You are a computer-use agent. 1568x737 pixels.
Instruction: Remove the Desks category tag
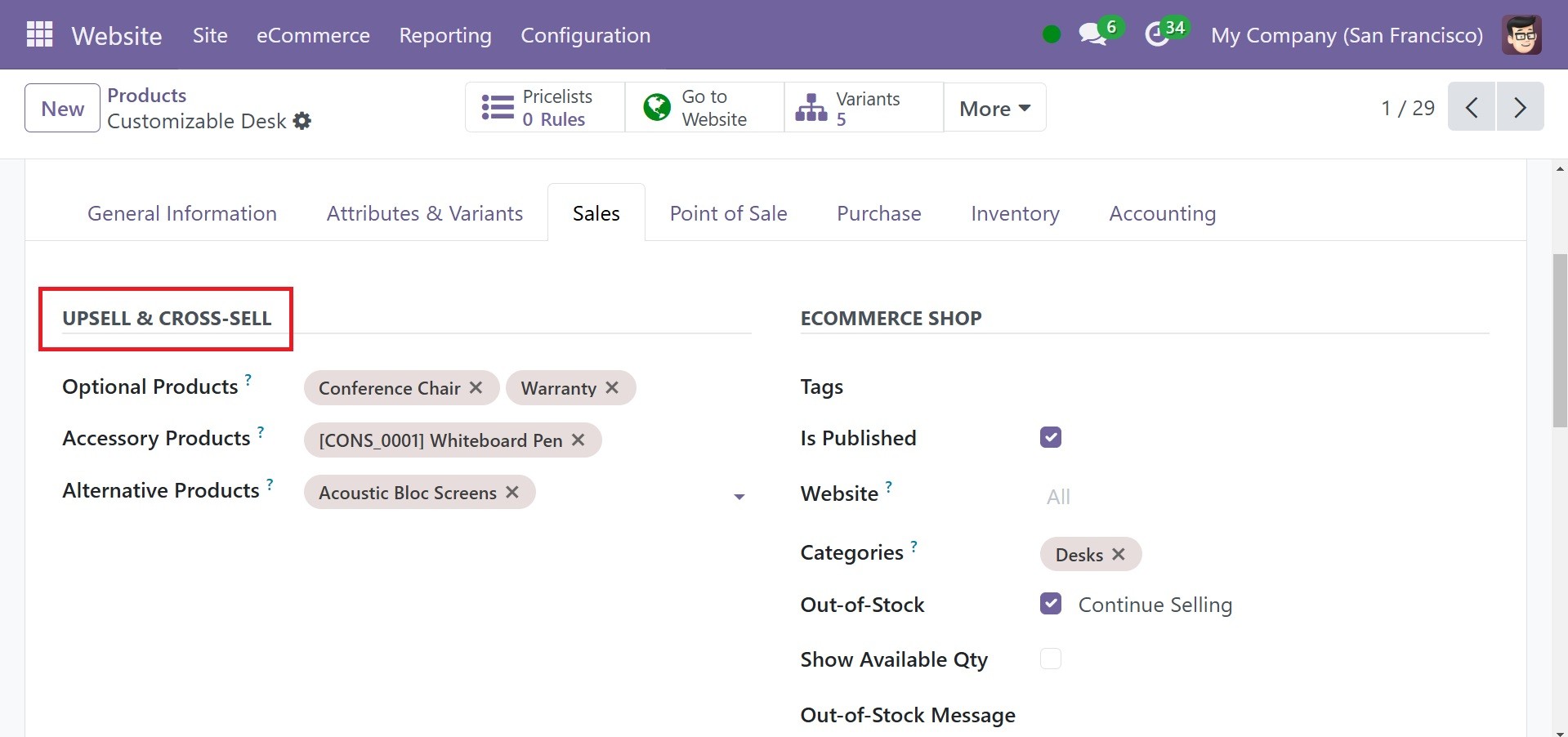tap(1119, 554)
